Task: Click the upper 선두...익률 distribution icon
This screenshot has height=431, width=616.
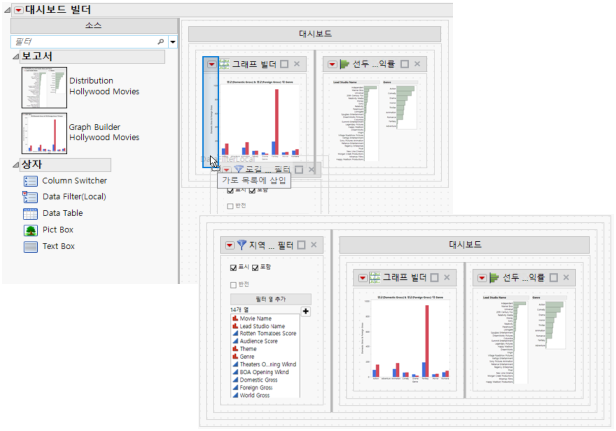Action: pos(345,64)
